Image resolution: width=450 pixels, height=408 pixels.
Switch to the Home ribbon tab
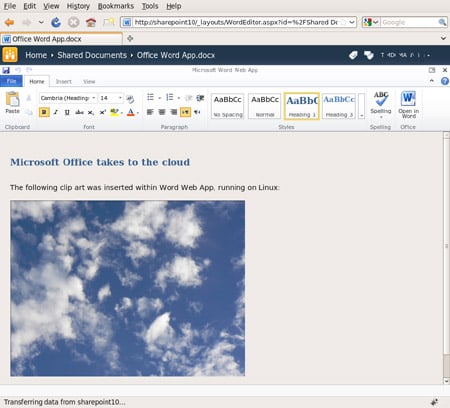tap(37, 81)
